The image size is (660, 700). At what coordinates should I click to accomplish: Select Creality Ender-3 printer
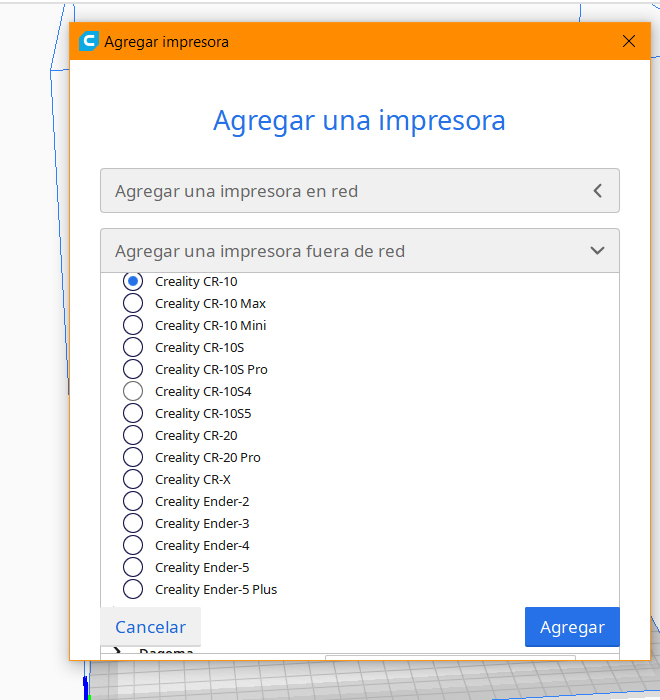point(133,524)
